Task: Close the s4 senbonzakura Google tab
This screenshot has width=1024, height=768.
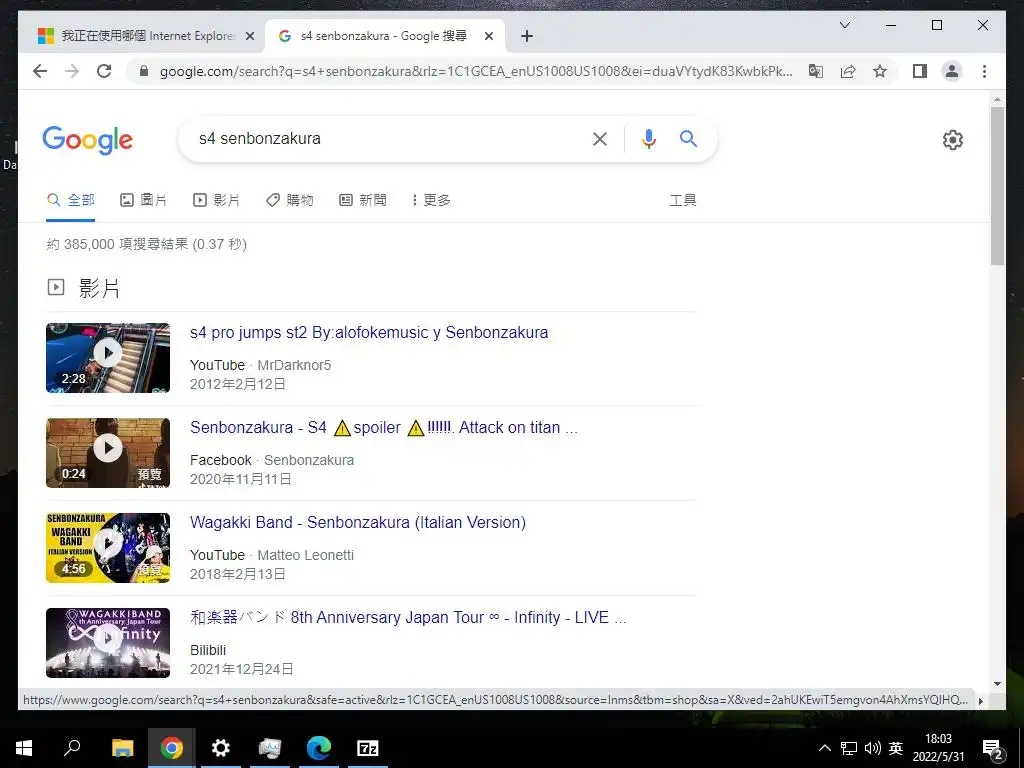Action: 488,37
